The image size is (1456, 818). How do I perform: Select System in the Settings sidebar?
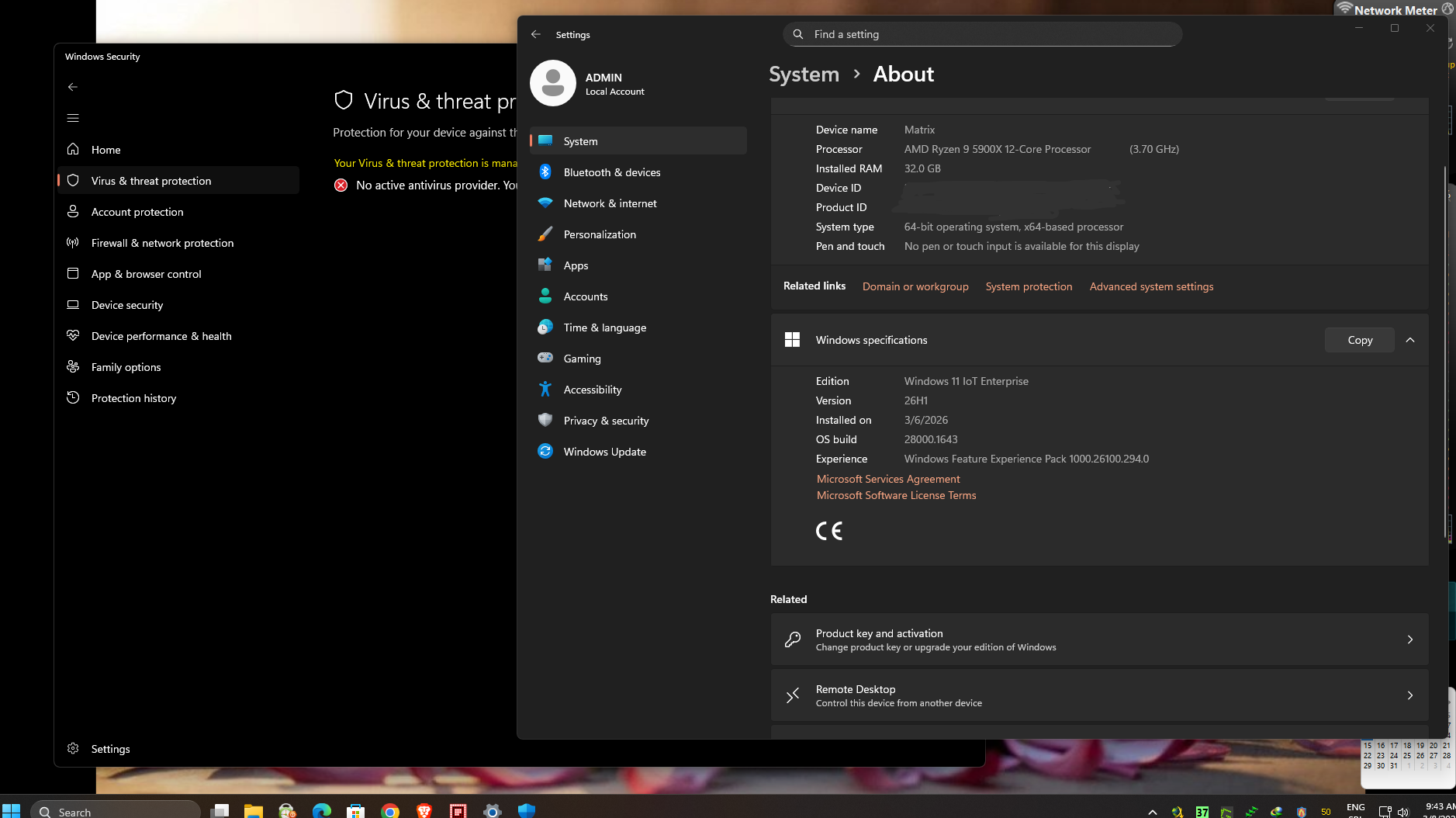638,140
